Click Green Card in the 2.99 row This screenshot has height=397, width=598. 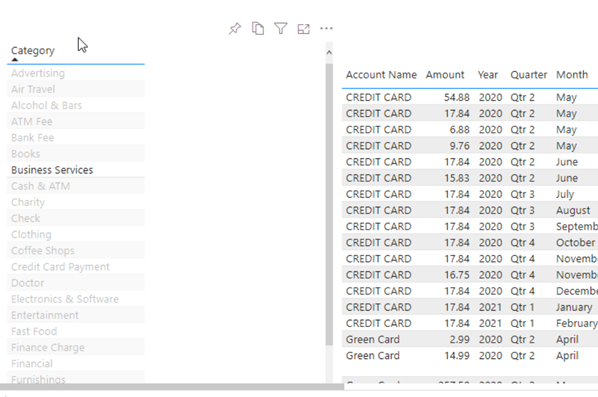coord(373,339)
